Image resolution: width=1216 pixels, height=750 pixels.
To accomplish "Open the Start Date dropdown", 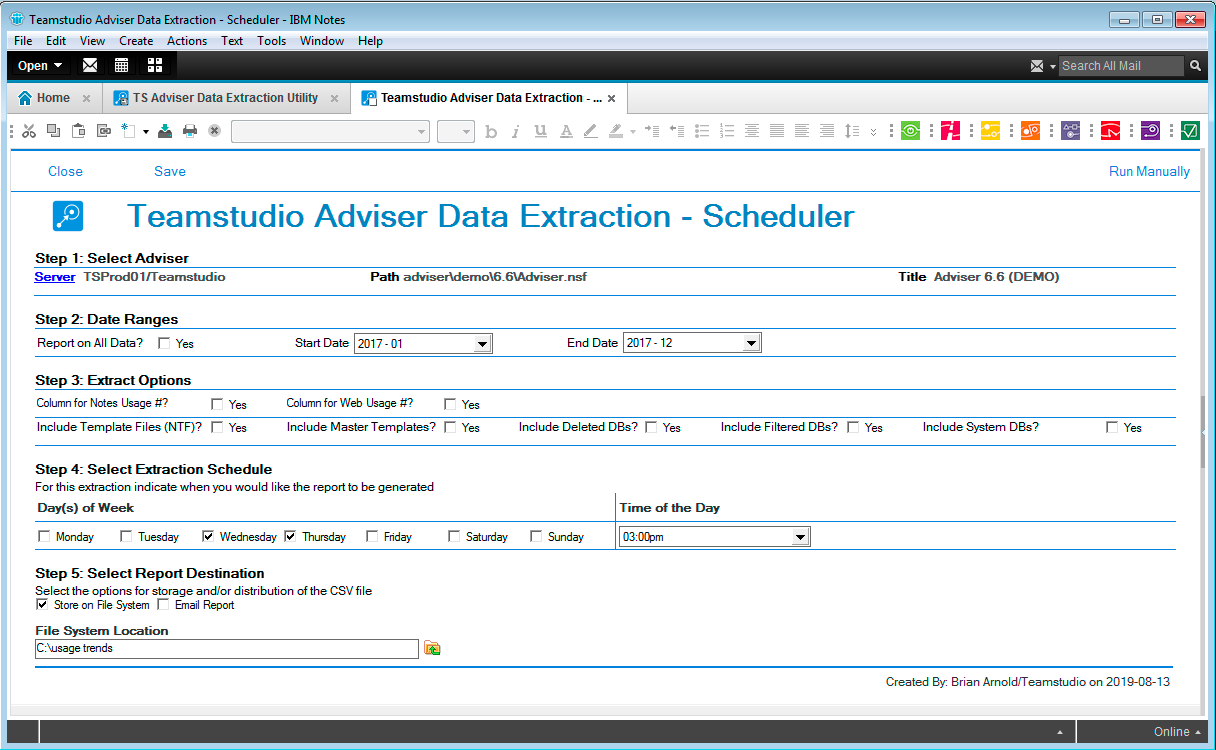I will pyautogui.click(x=482, y=343).
